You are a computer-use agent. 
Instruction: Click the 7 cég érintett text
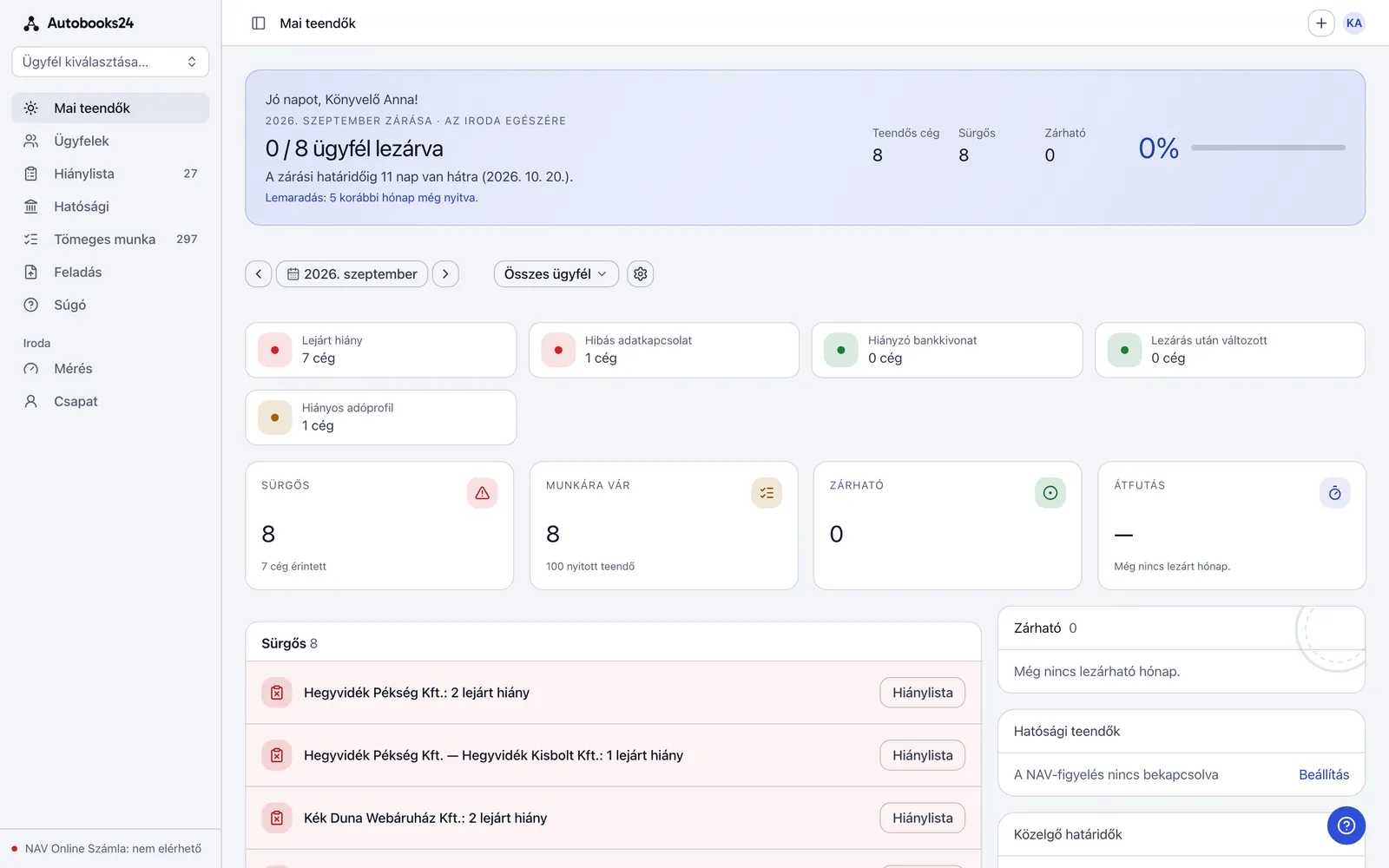(x=293, y=567)
